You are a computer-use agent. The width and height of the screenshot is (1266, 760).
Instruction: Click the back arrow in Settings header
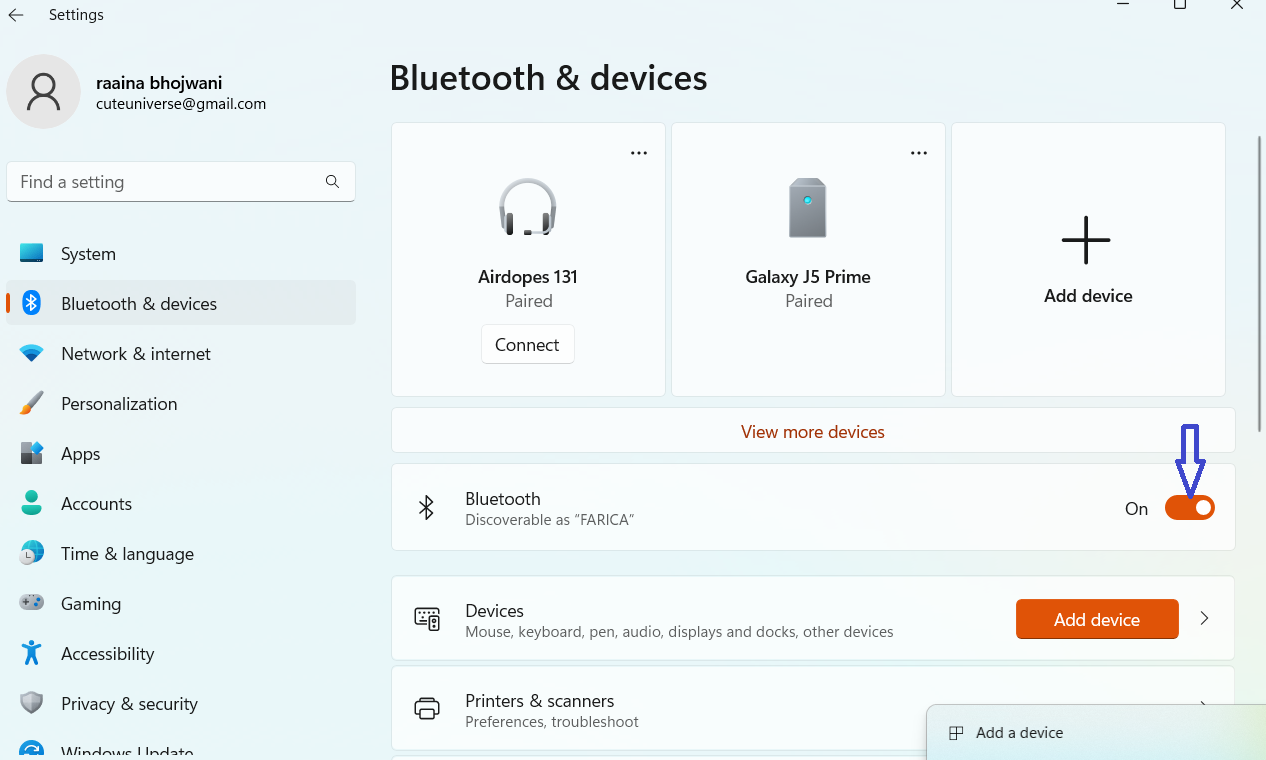click(x=16, y=15)
